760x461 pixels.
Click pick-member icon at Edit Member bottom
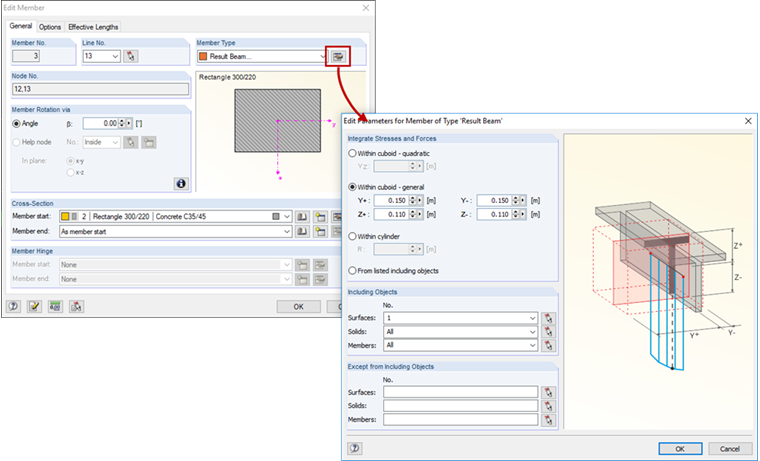tap(76, 306)
